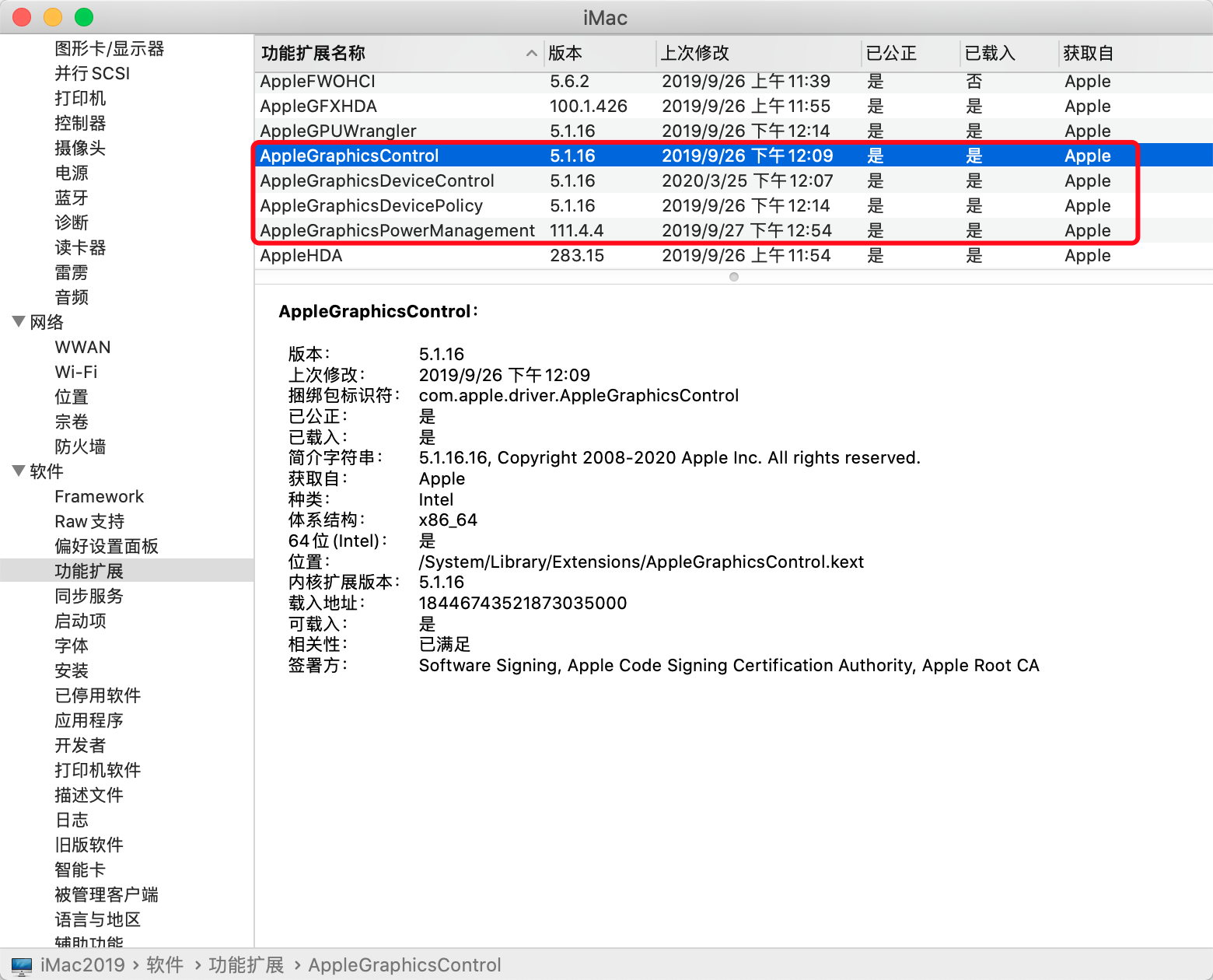1213x980 pixels.
Task: Sort list by 已载入 column header
Action: [x=1009, y=53]
